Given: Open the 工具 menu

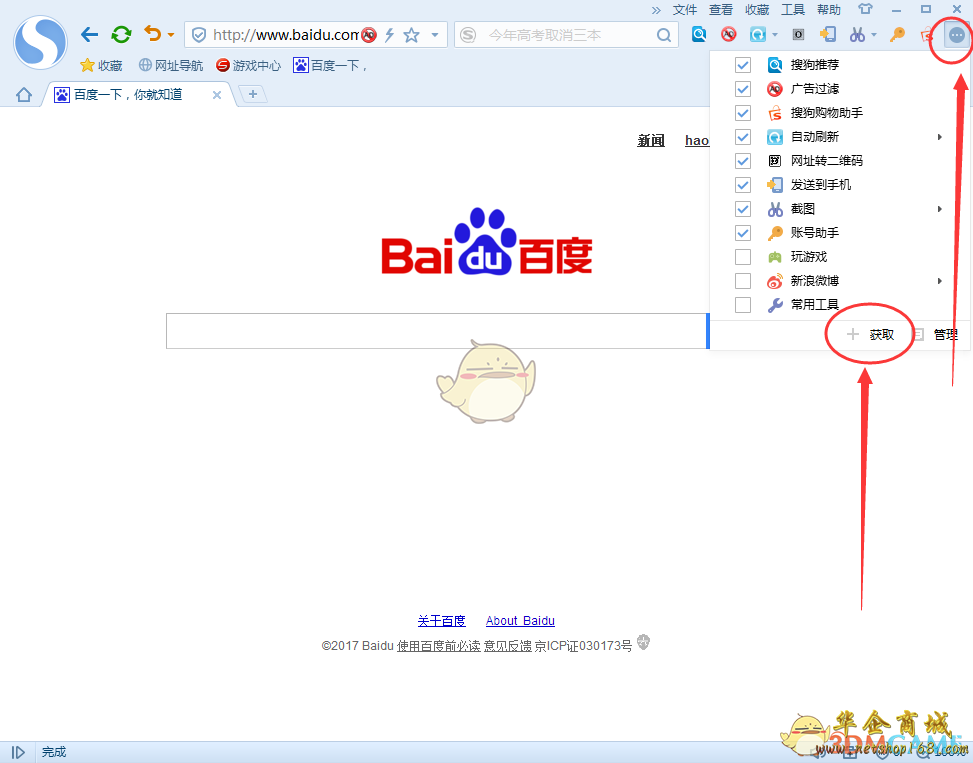Looking at the screenshot, I should pos(793,10).
